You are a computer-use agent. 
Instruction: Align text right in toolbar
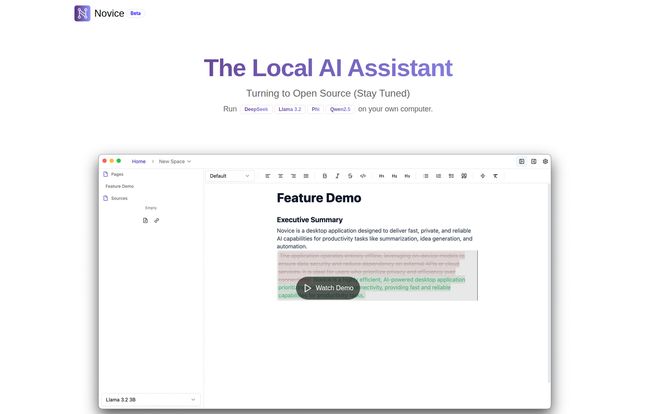tap(293, 176)
